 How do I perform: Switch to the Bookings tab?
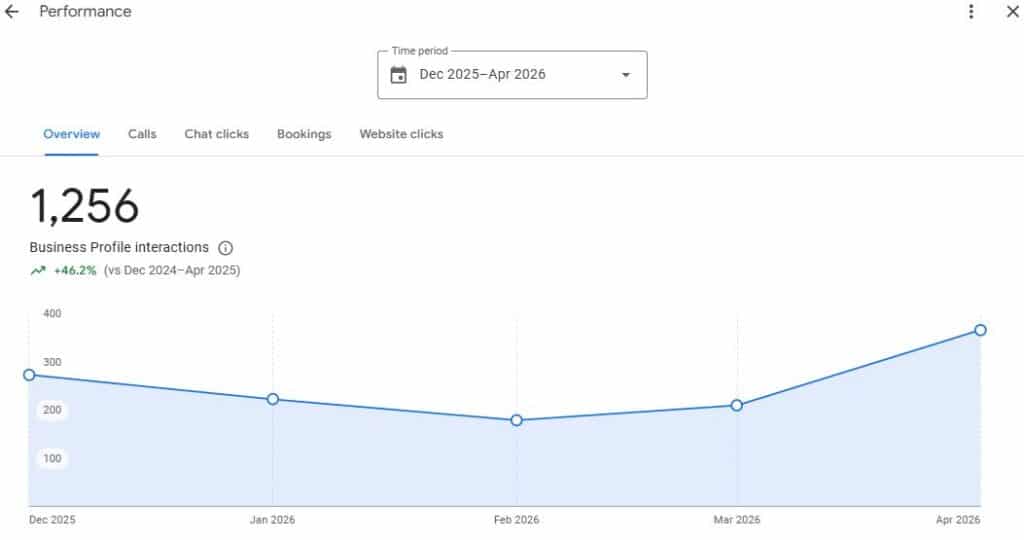304,134
